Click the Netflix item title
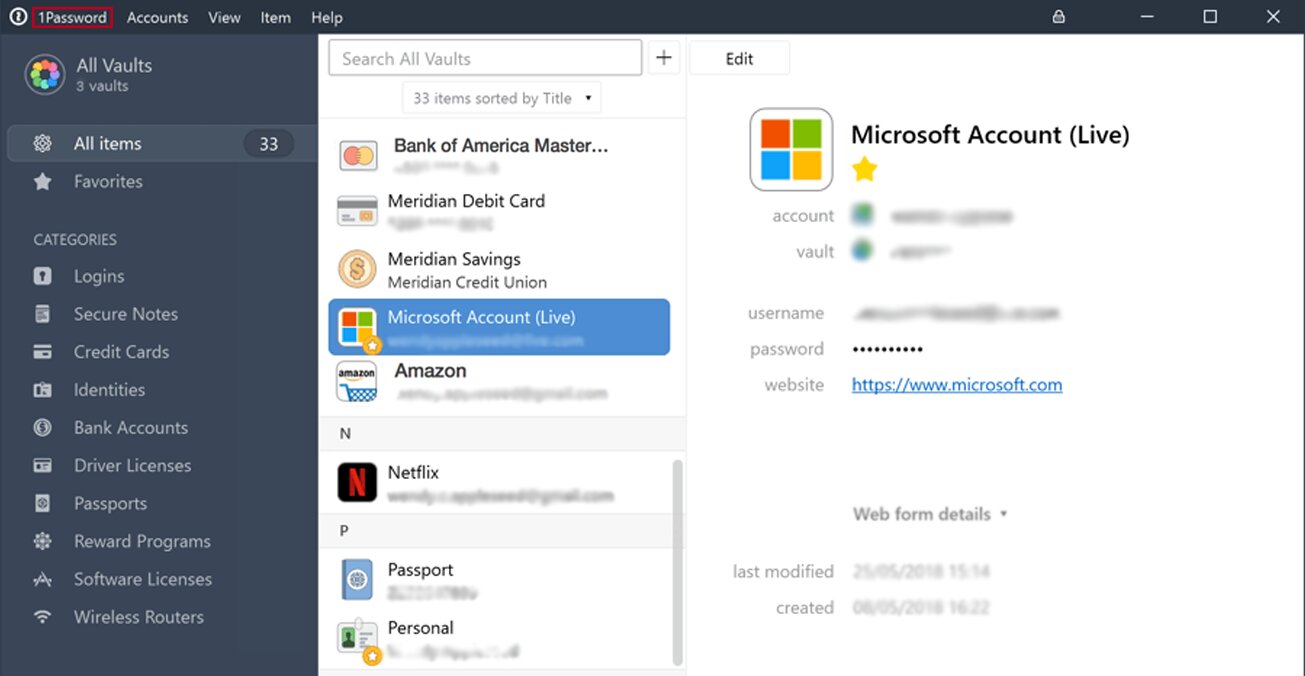1305x676 pixels. pos(413,473)
